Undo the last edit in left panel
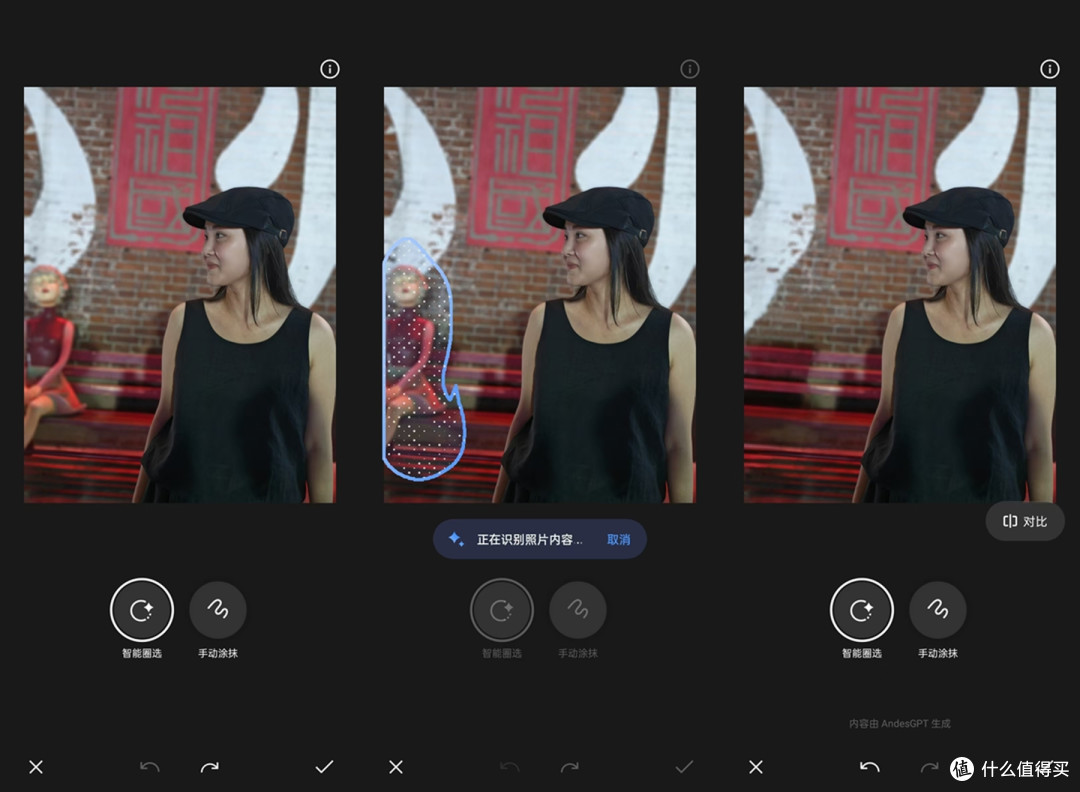This screenshot has height=792, width=1080. (x=149, y=767)
